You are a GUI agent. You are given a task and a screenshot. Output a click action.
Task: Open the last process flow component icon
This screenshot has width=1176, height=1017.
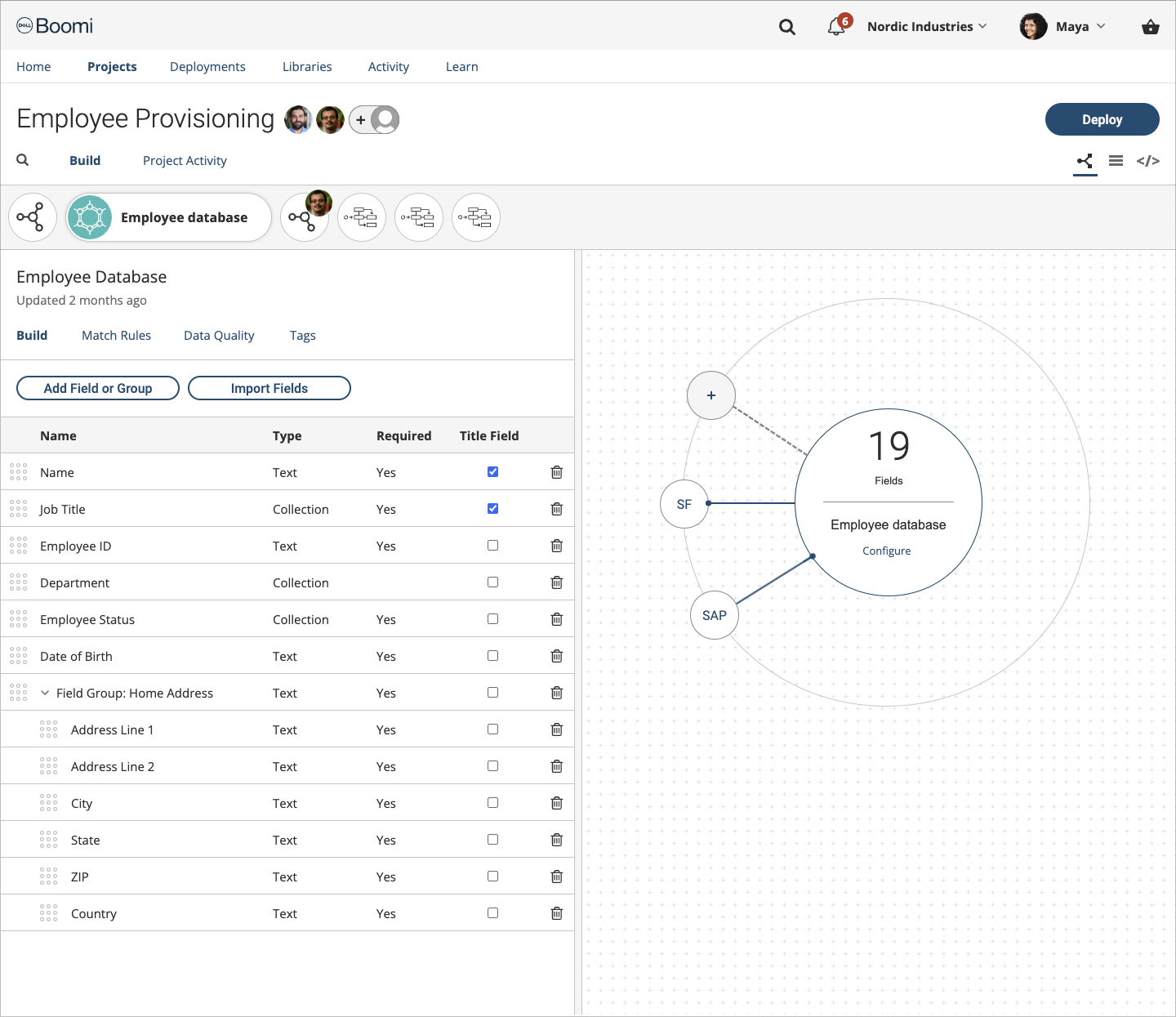[x=476, y=217]
